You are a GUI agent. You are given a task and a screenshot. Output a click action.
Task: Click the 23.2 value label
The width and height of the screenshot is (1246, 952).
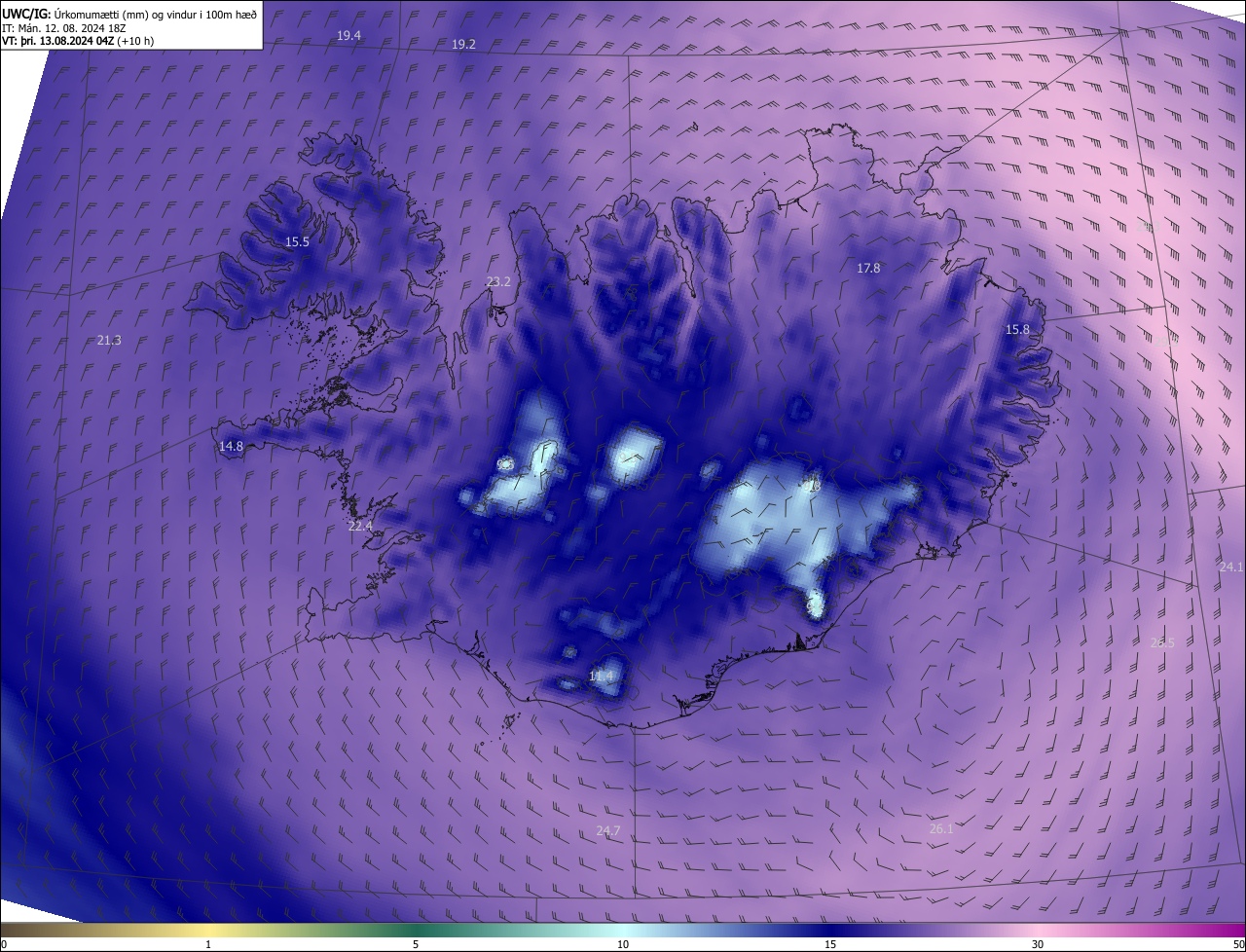point(498,281)
